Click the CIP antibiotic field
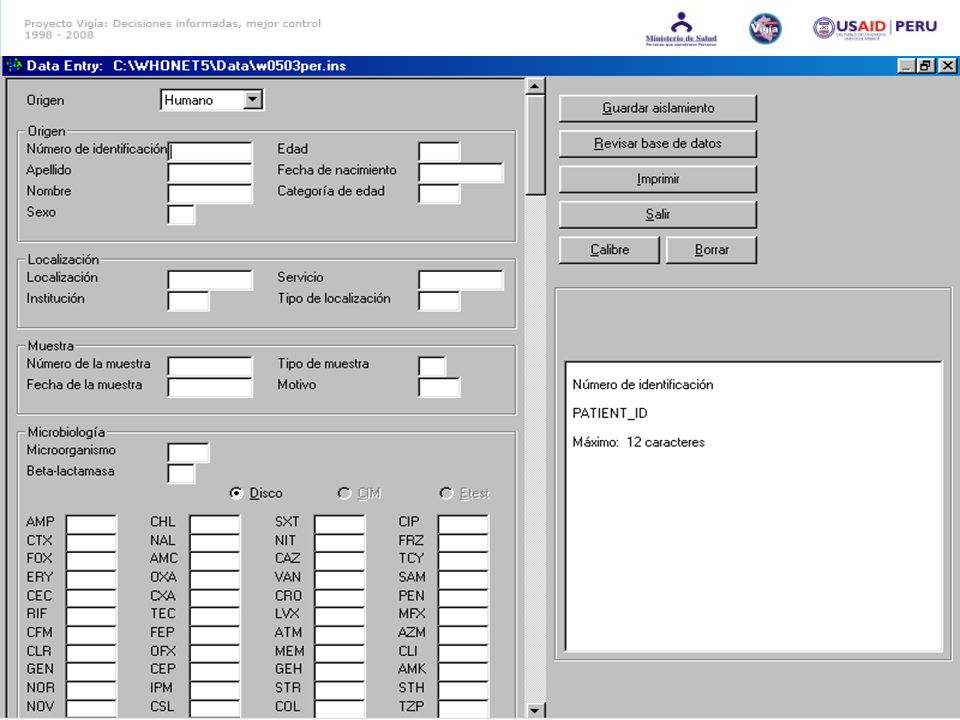This screenshot has height=720, width=960. tap(463, 524)
